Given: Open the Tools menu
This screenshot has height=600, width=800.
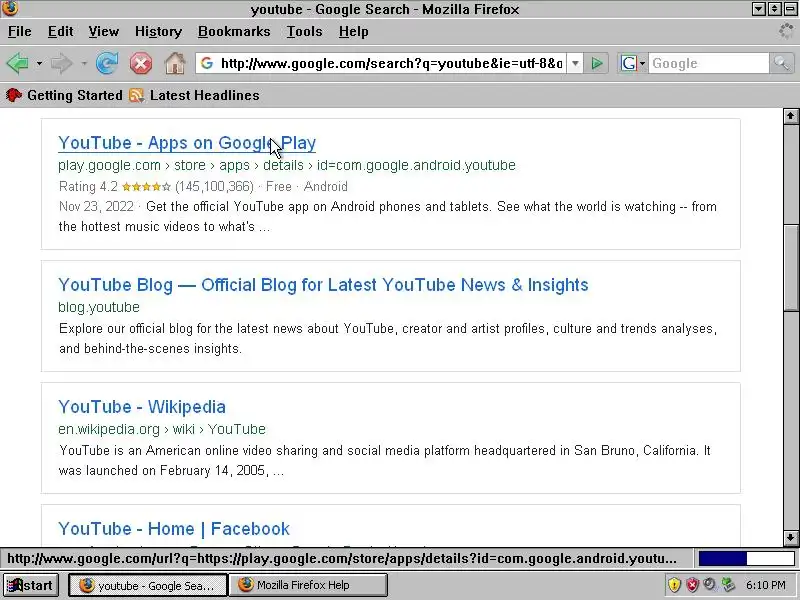Looking at the screenshot, I should point(304,32).
